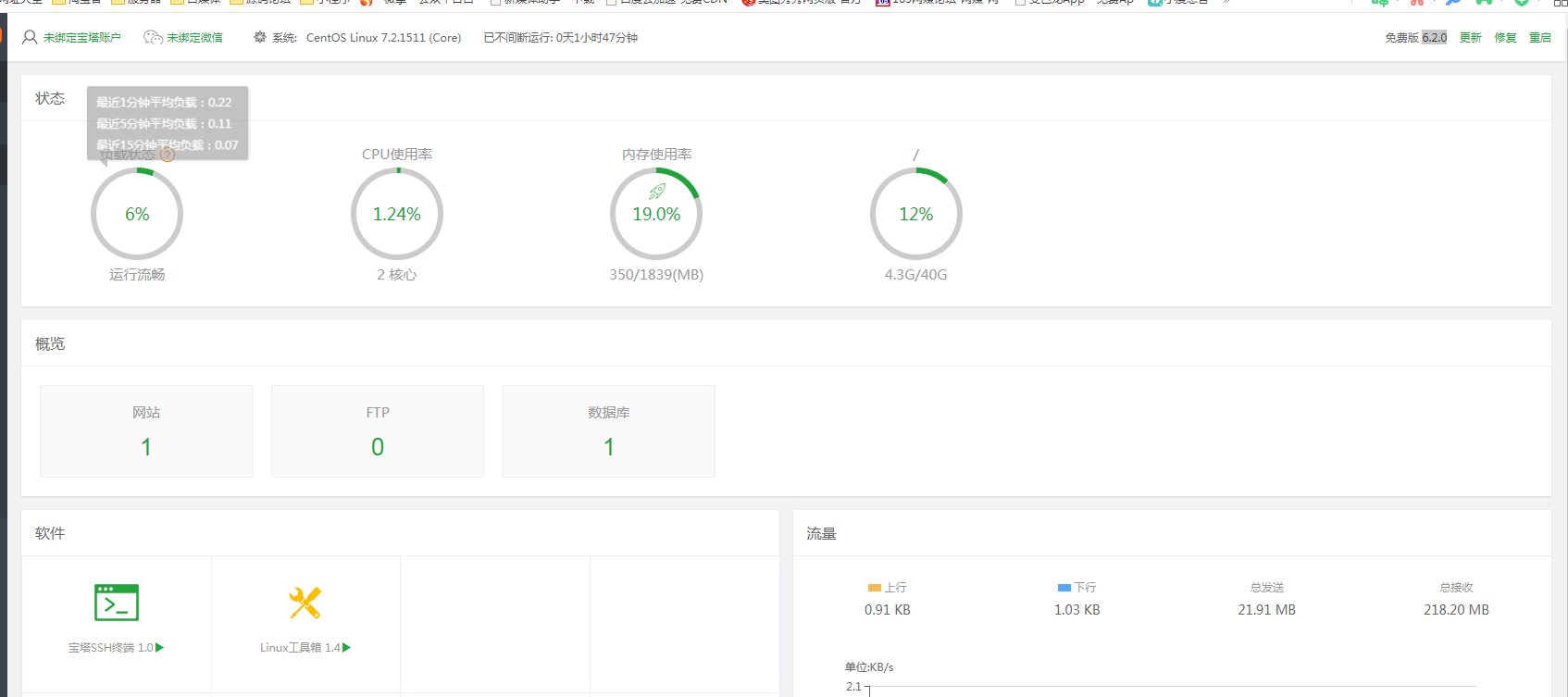Open the 网站 overview card

(146, 431)
